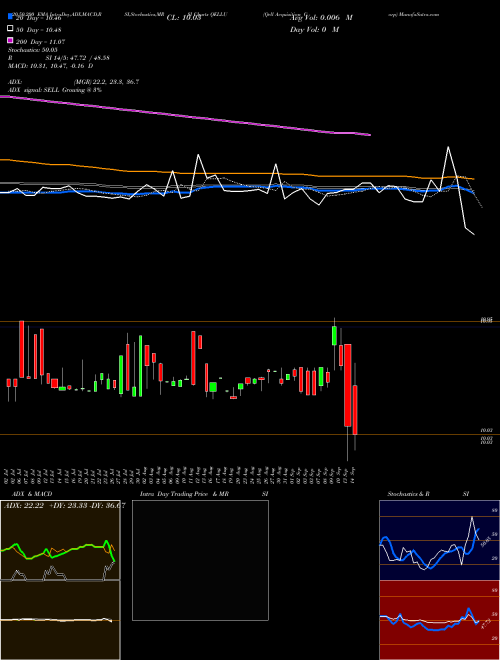The image size is (500, 660).
Task: Click the magenta 200 Day legend swatch
Action: pos(10,41)
